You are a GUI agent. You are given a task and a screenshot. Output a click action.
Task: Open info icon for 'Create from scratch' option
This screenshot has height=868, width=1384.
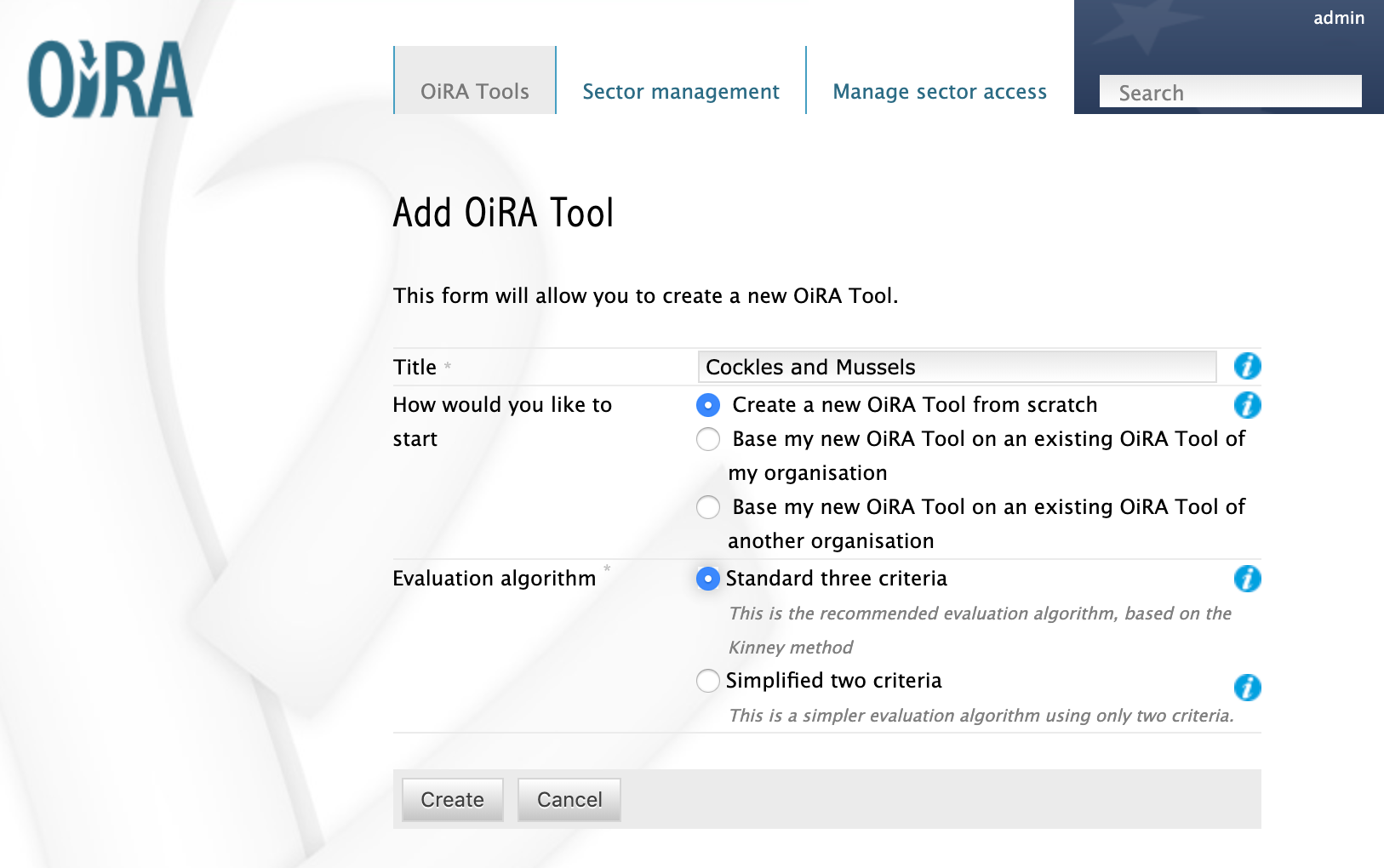tap(1247, 405)
